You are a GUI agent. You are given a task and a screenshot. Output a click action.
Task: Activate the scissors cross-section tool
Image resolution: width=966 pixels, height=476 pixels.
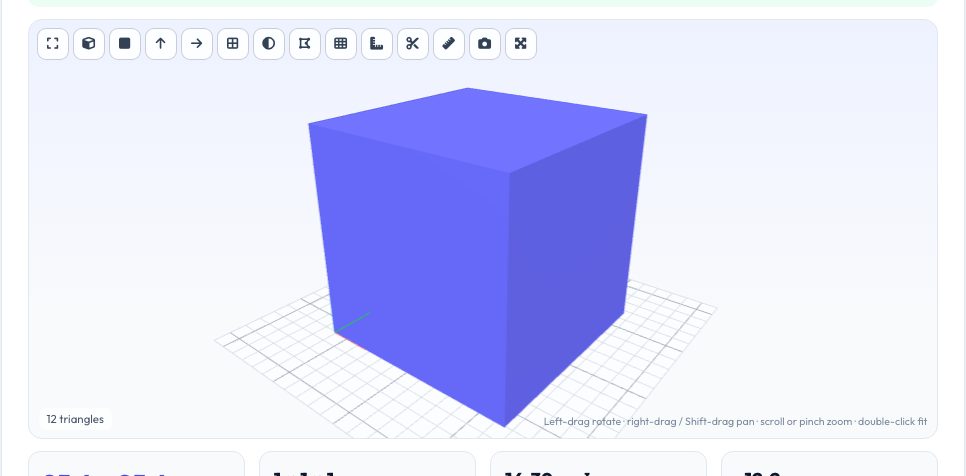coord(413,44)
